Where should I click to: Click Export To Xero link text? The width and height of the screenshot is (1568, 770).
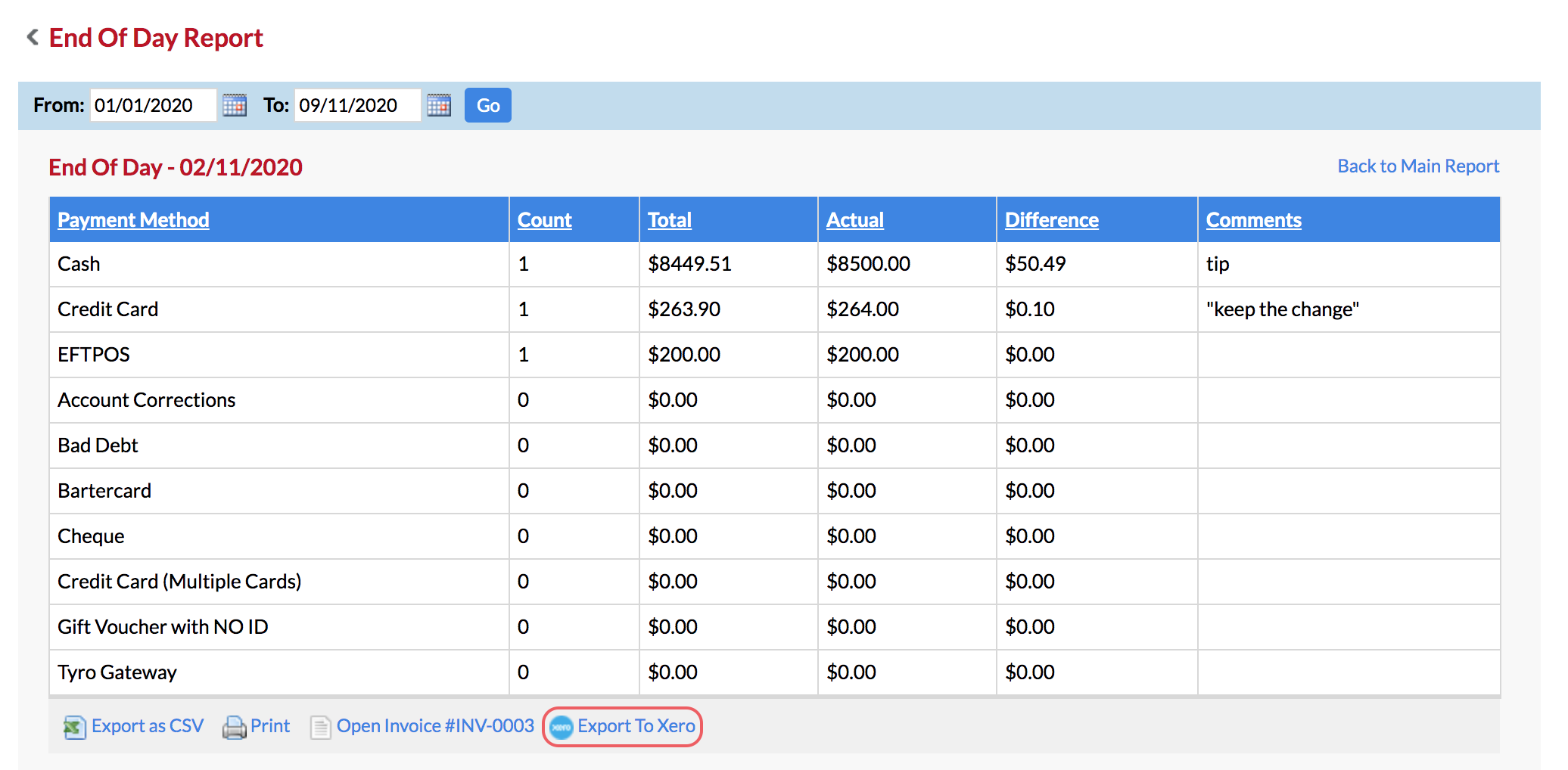click(636, 726)
